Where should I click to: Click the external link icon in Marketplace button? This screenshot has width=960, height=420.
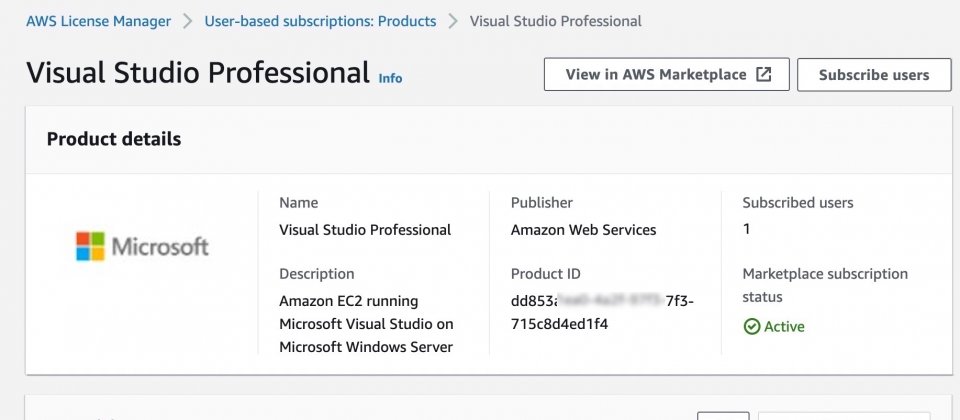point(763,75)
